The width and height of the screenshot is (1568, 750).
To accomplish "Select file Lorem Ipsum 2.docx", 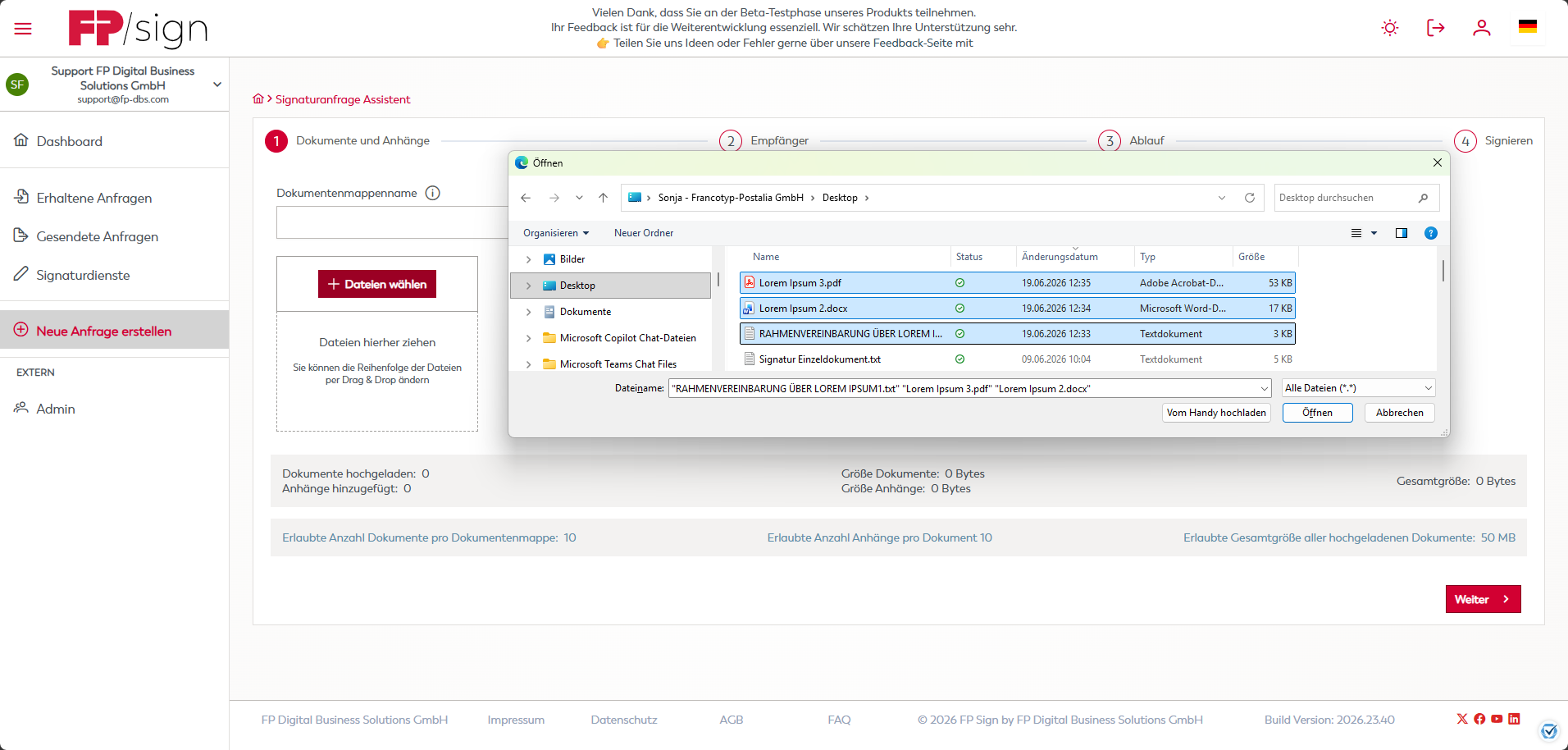I will (1017, 309).
